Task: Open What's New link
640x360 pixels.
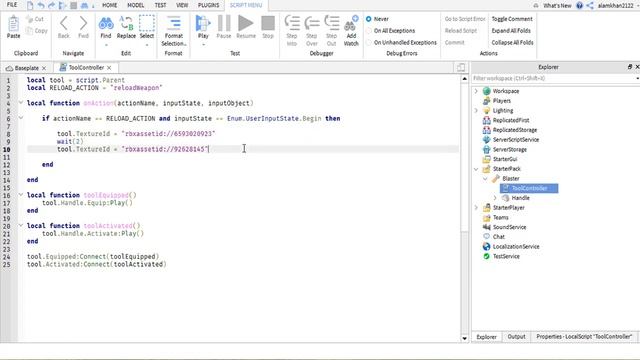Action: (x=557, y=6)
